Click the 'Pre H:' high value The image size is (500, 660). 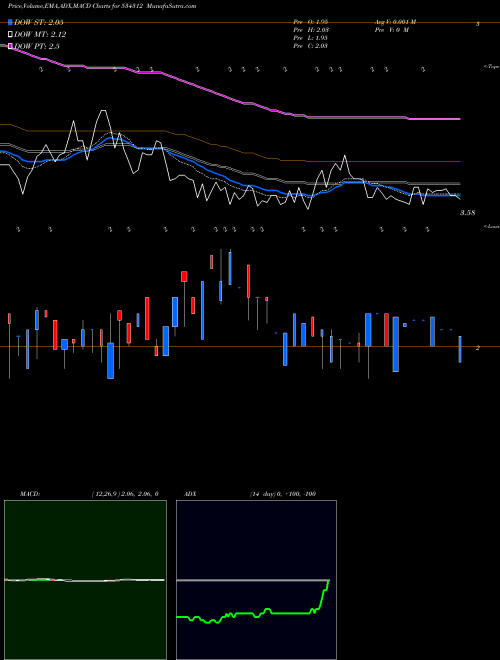click(x=311, y=30)
